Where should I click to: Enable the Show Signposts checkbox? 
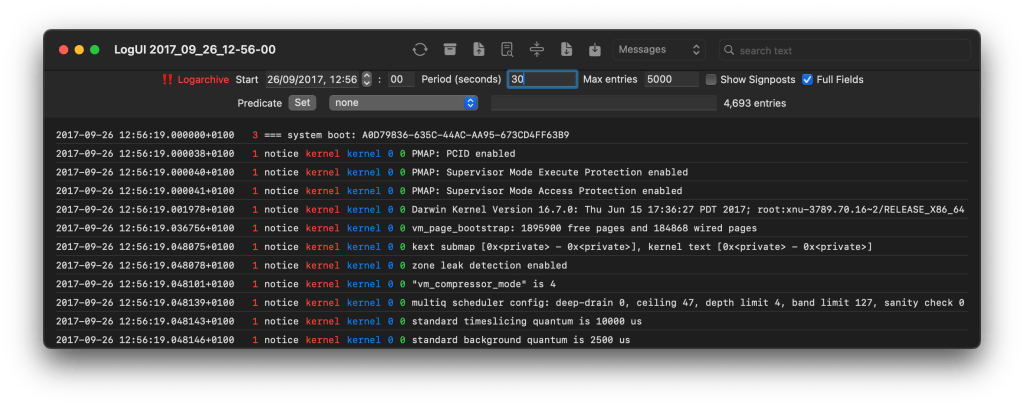point(711,79)
